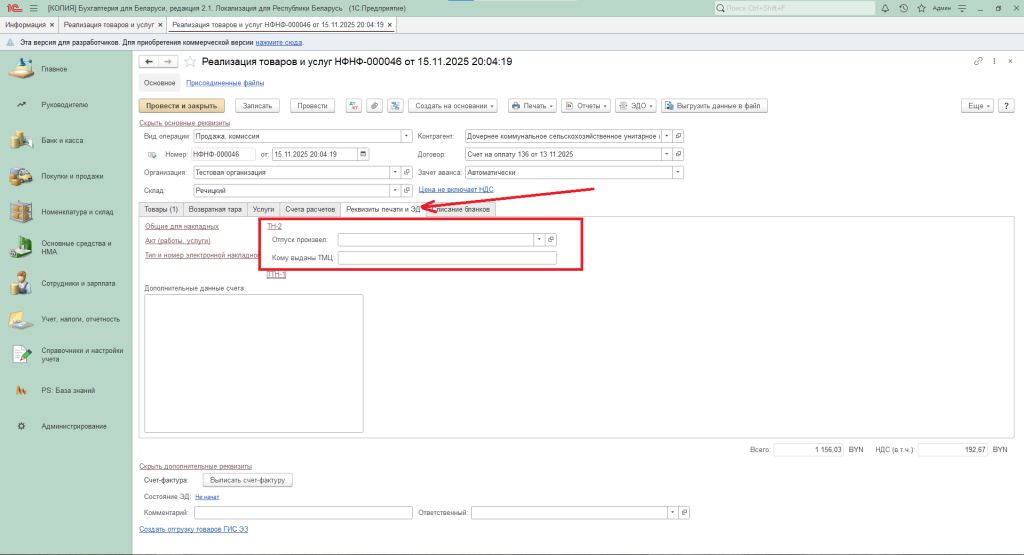
Task: Click into the Комментарий input field
Action: (303, 513)
